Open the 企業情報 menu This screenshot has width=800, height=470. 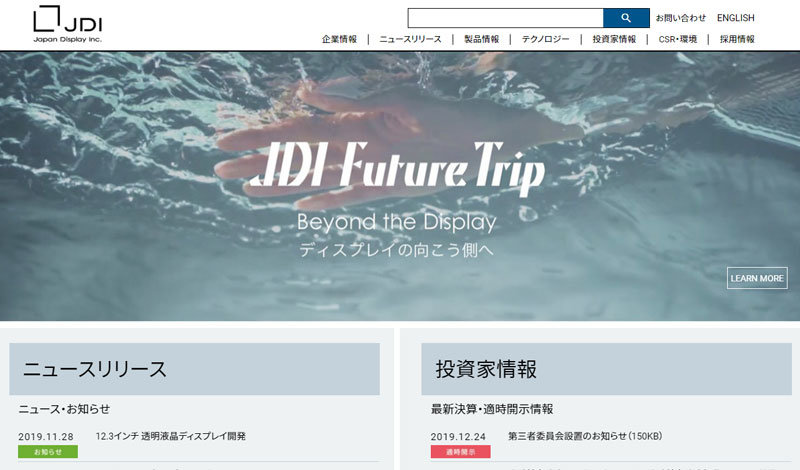tap(339, 39)
